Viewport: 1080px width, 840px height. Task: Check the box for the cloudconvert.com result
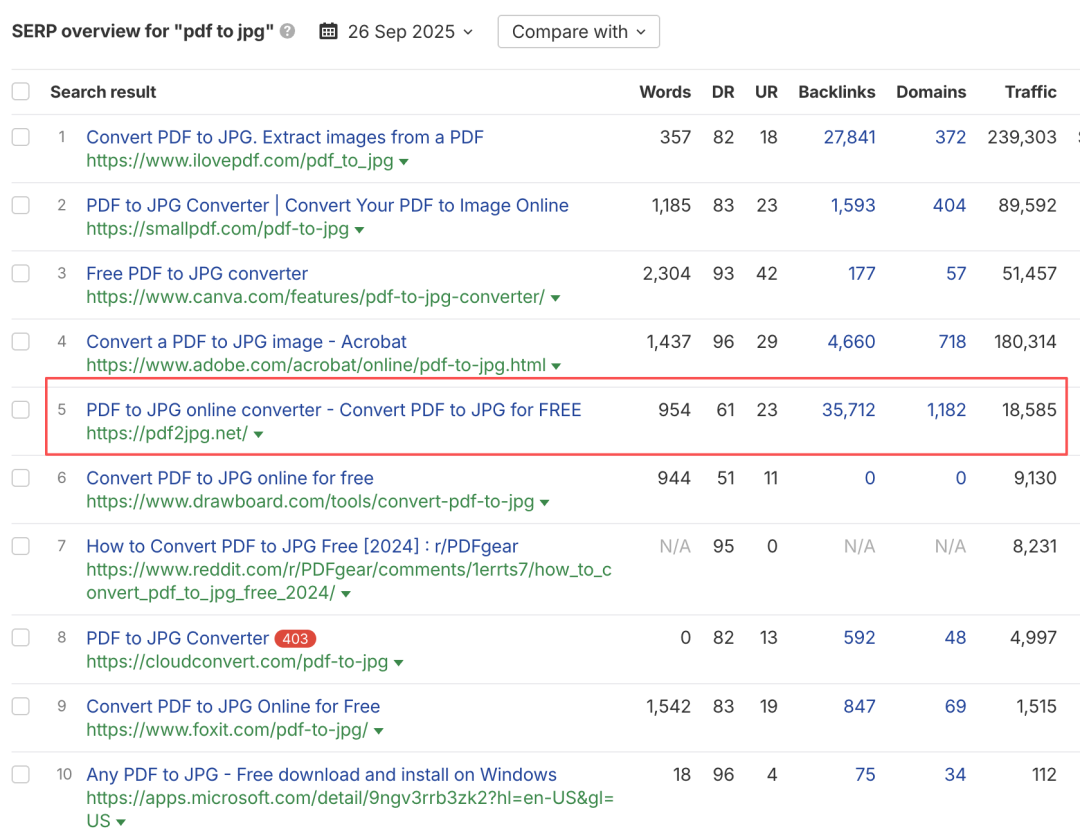21,637
